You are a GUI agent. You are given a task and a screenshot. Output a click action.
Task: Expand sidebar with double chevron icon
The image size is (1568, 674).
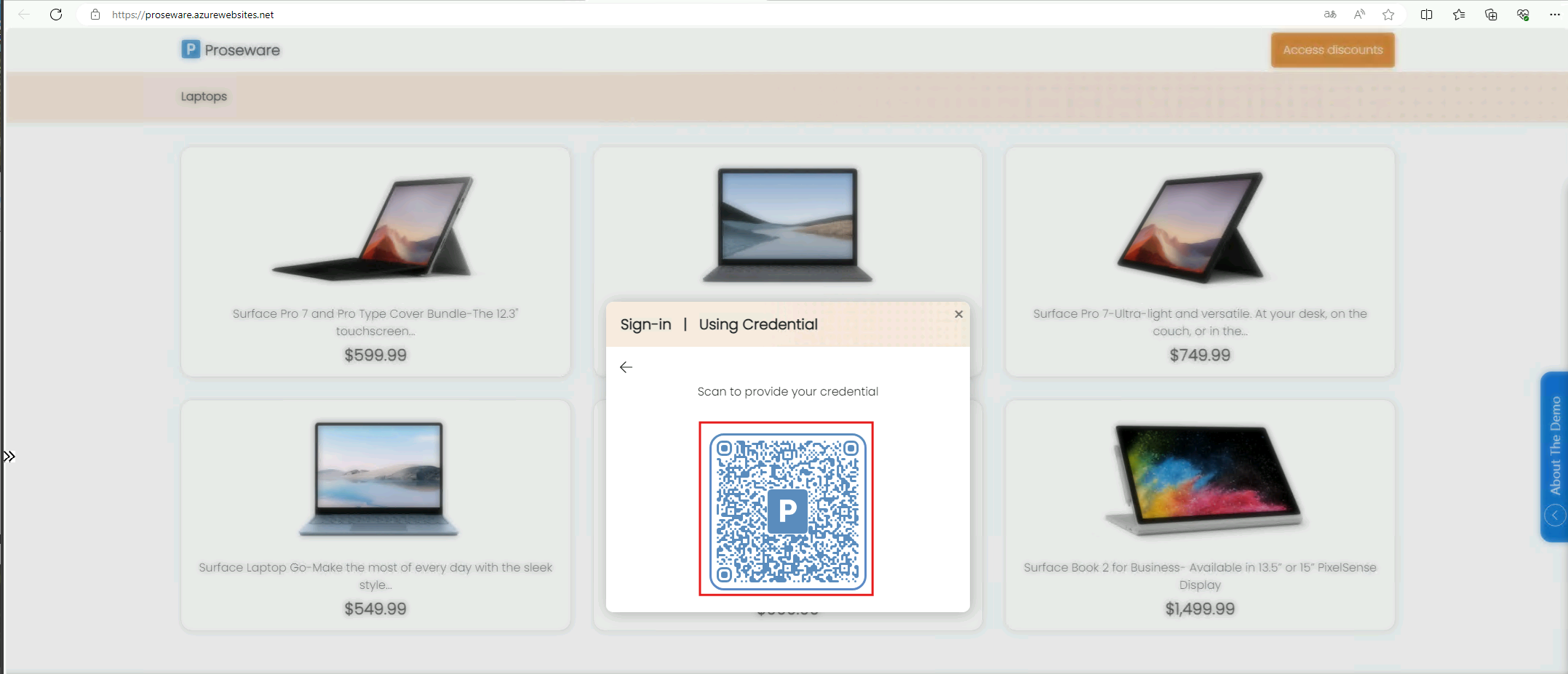[9, 457]
